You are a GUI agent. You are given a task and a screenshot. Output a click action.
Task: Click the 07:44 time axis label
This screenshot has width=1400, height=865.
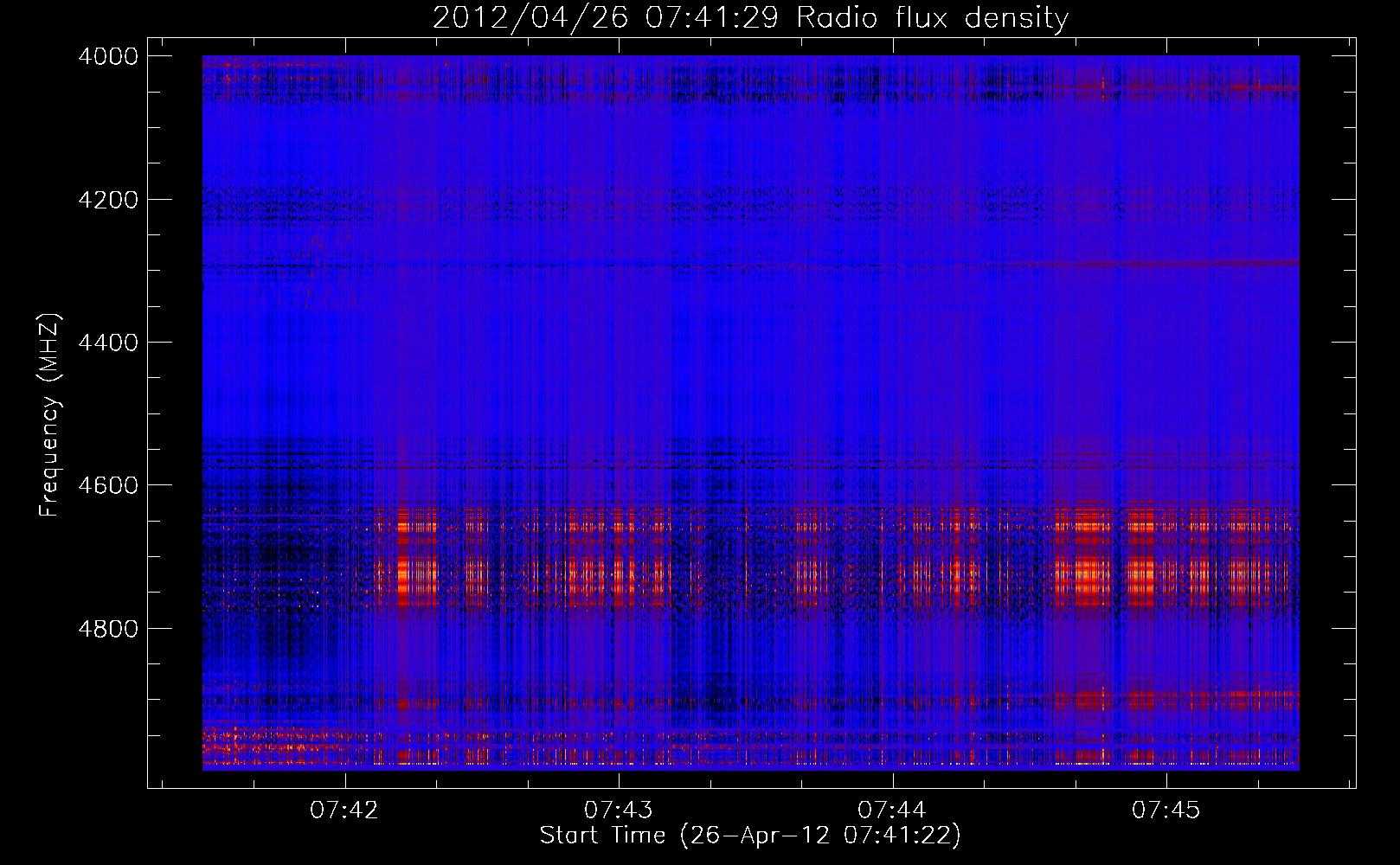point(892,810)
